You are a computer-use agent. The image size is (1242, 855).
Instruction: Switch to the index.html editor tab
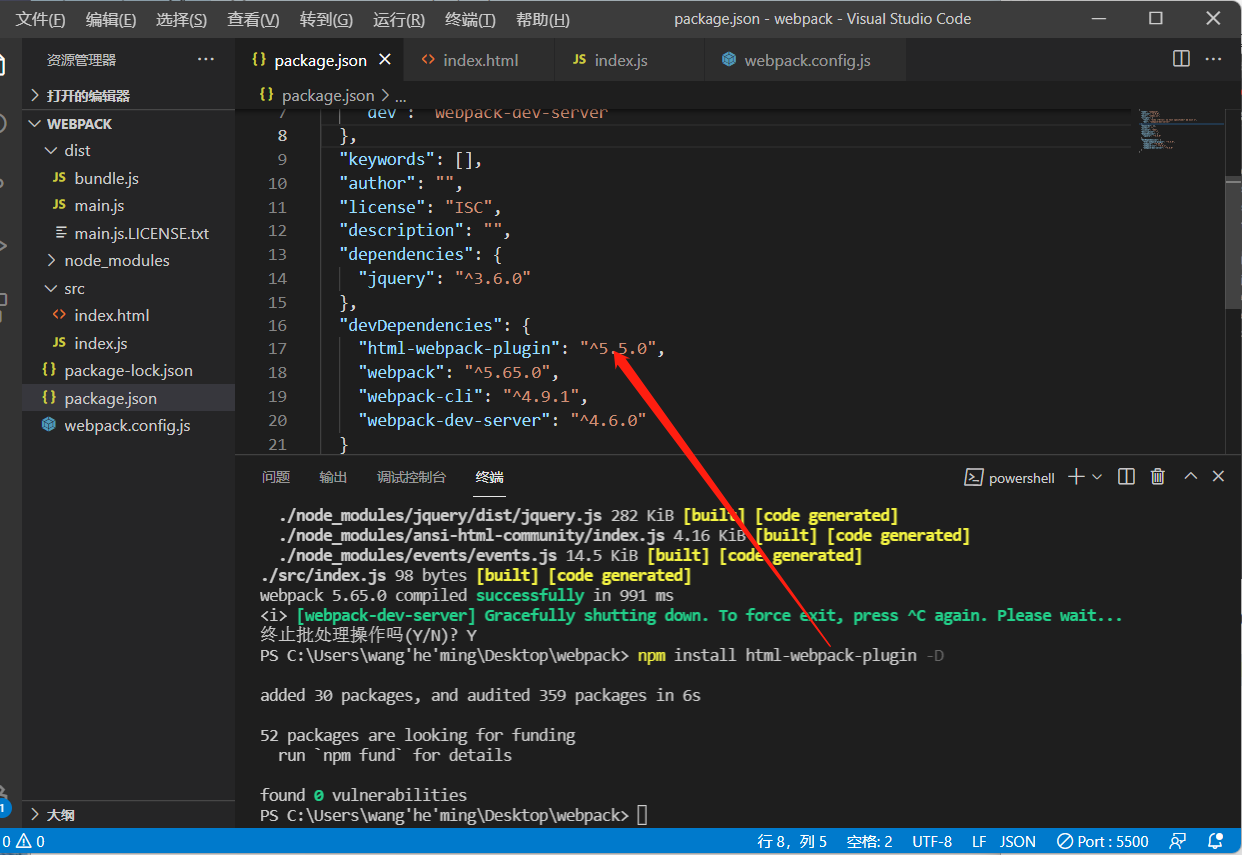478,60
